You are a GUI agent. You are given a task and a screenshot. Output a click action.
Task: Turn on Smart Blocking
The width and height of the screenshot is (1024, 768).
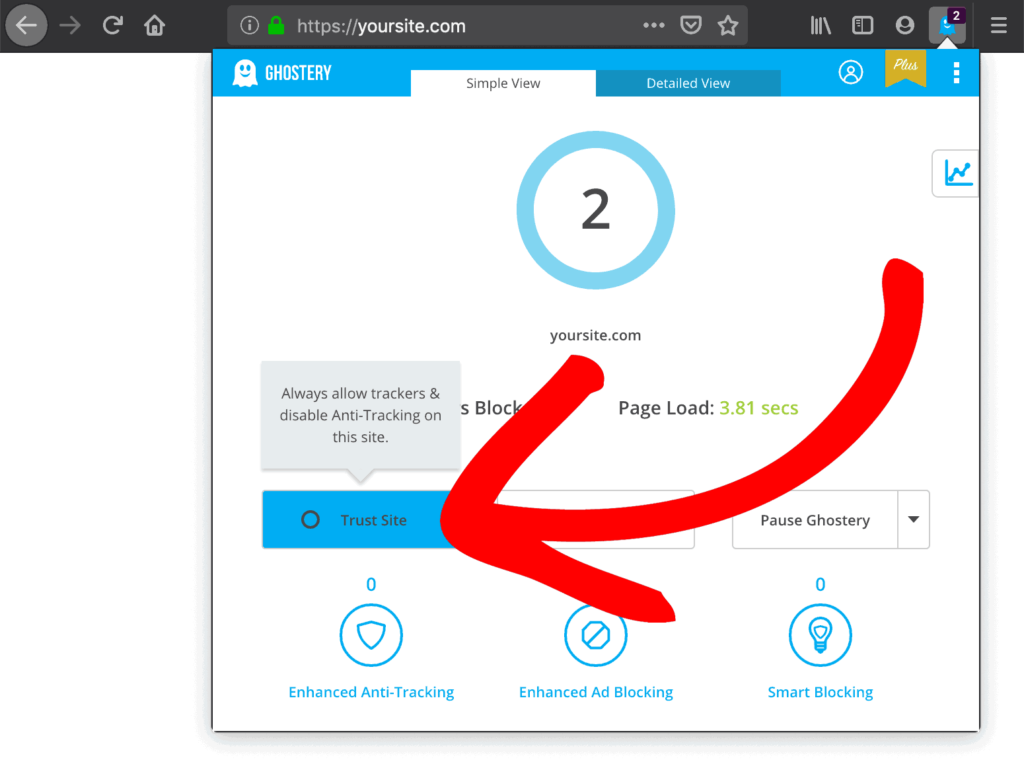[820, 635]
